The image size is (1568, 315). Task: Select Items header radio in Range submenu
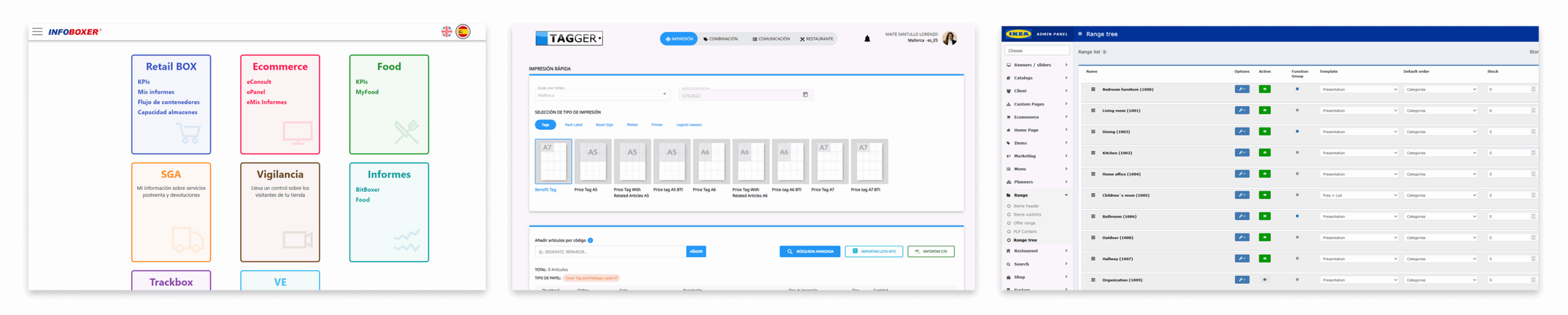coord(1009,206)
